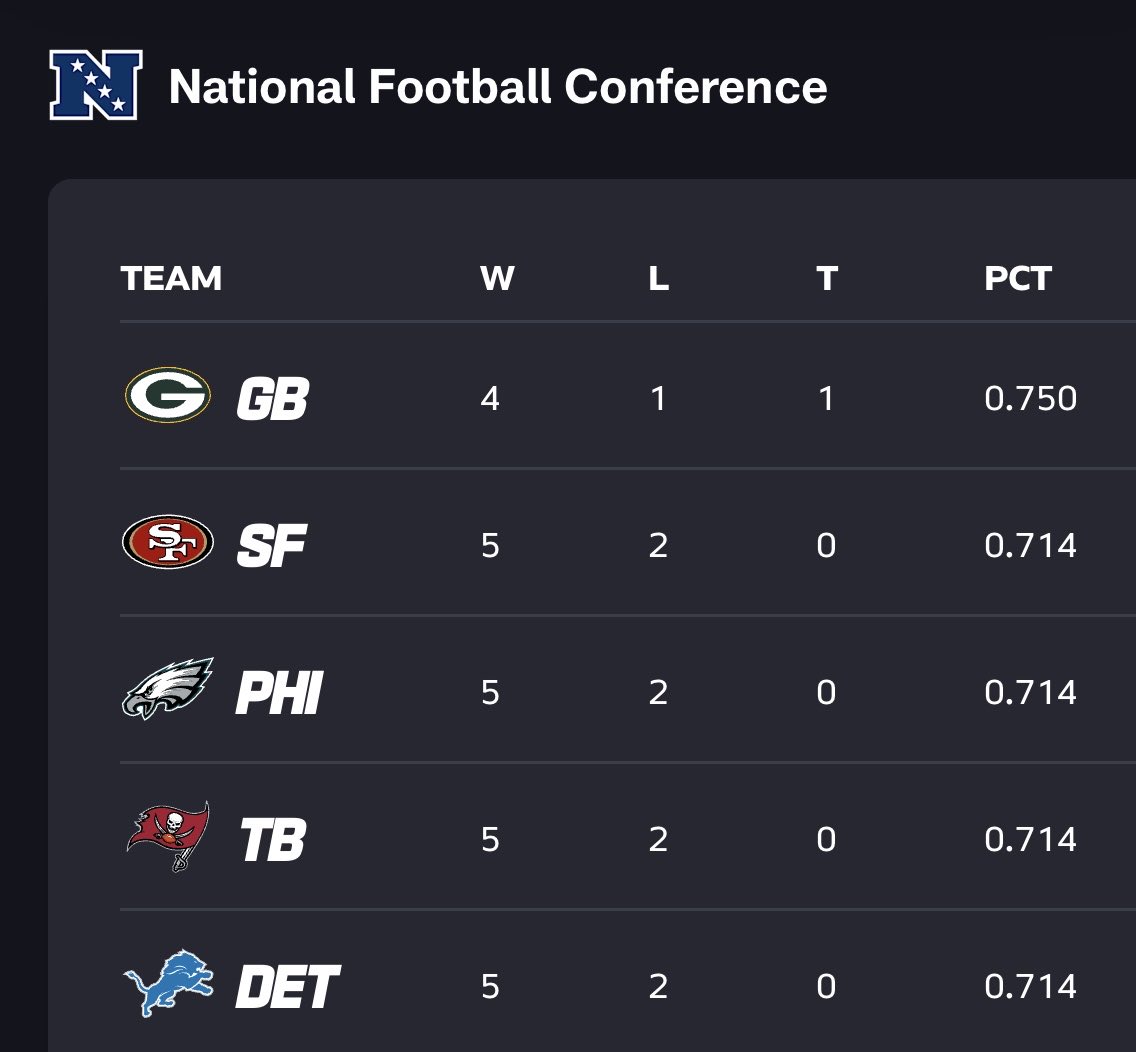Open the GB team link
Screen dimensions: 1136x1052
(273, 398)
